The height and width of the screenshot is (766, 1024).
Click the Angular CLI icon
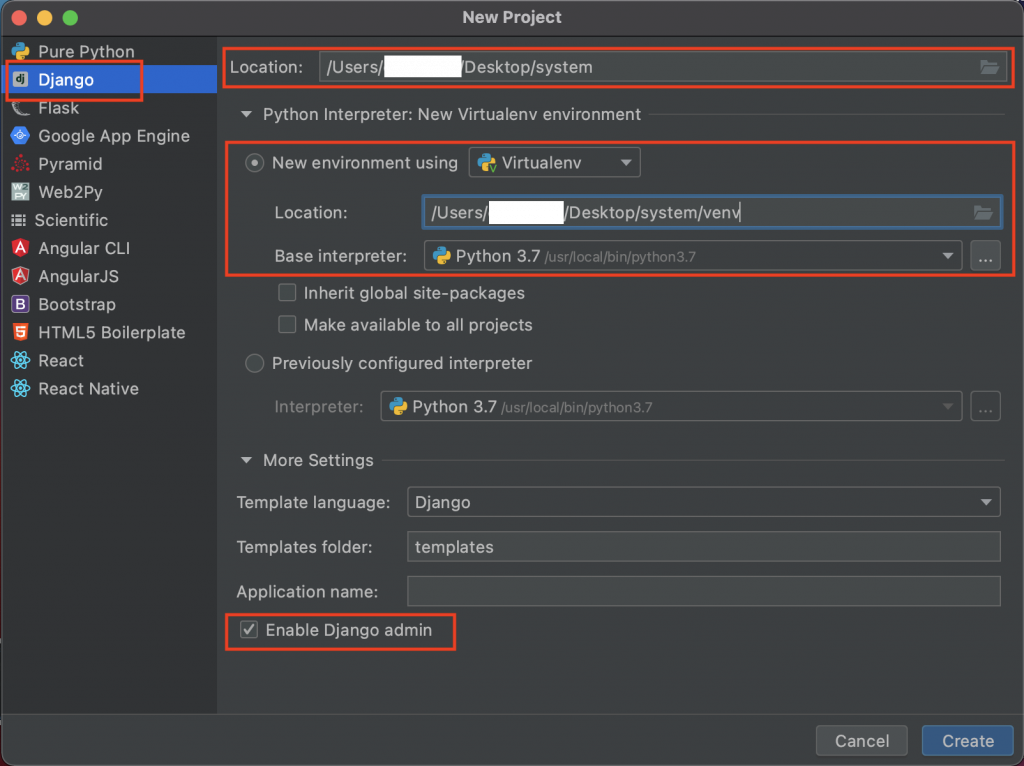[x=20, y=248]
